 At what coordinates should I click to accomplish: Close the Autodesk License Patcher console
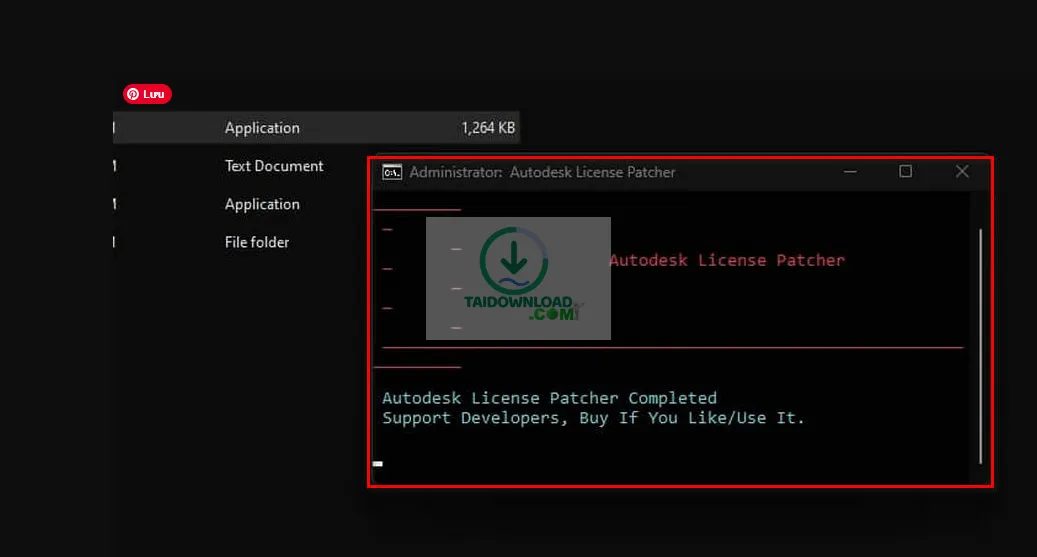click(962, 172)
